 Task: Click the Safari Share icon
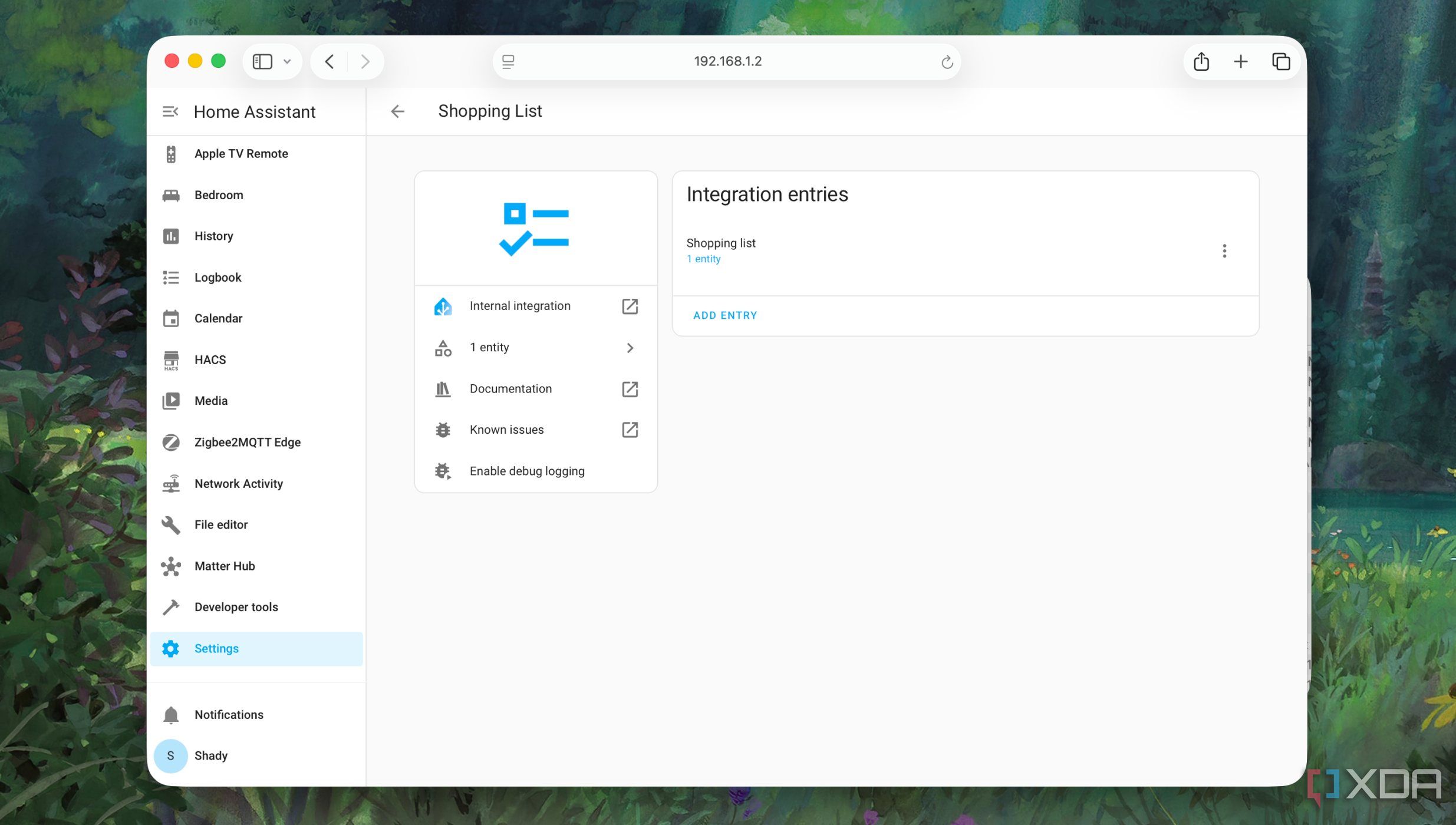(1201, 61)
